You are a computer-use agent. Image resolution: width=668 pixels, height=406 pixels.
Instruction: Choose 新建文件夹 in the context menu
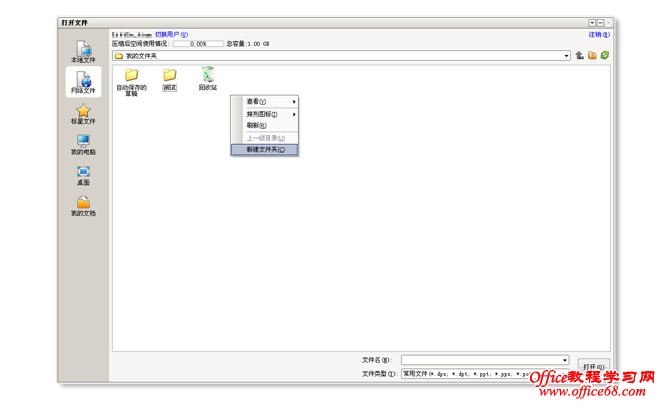click(x=264, y=150)
